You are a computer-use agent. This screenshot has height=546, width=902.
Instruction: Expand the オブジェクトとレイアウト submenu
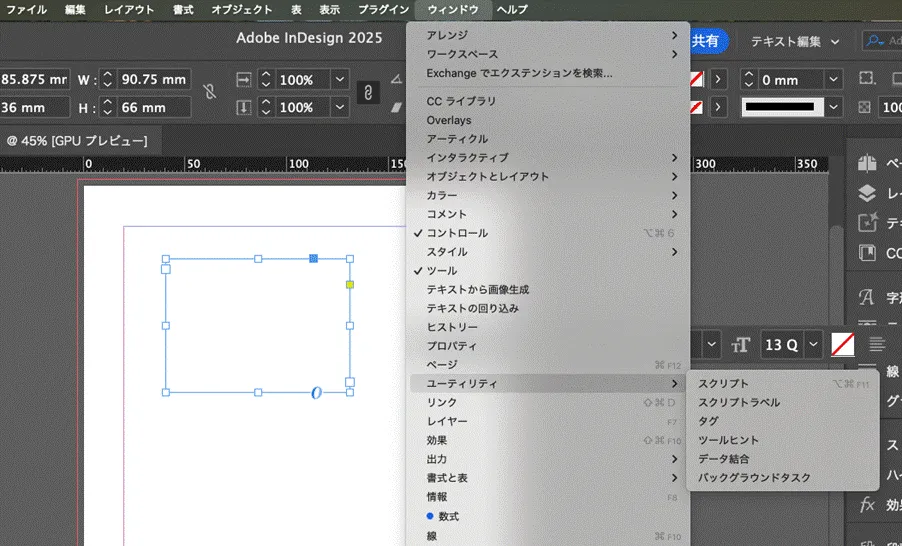coord(549,177)
